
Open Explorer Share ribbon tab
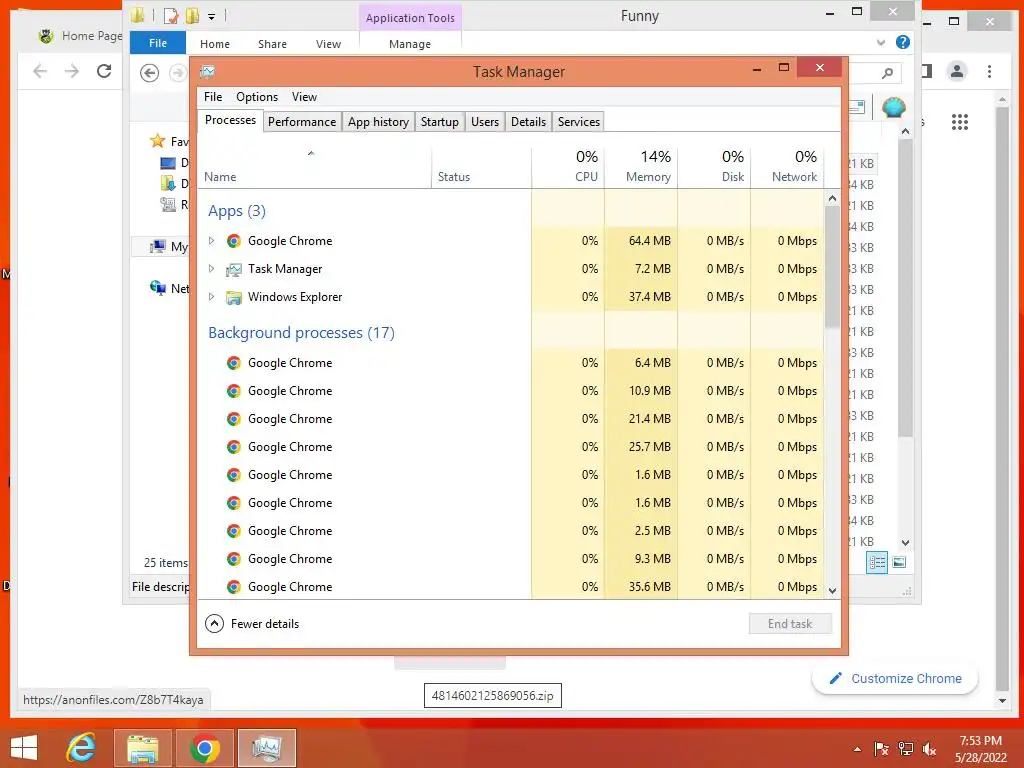[x=272, y=44]
